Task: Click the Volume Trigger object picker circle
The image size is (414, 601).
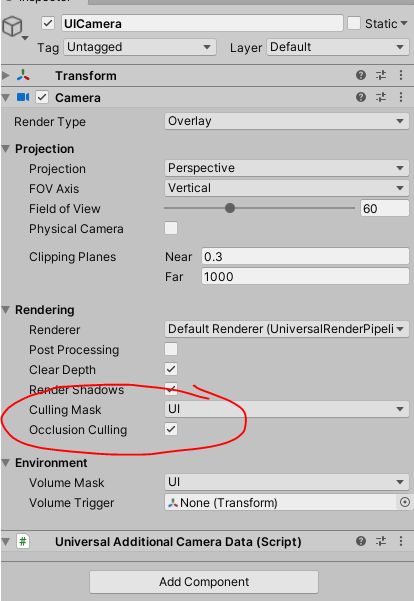Action: click(x=405, y=502)
